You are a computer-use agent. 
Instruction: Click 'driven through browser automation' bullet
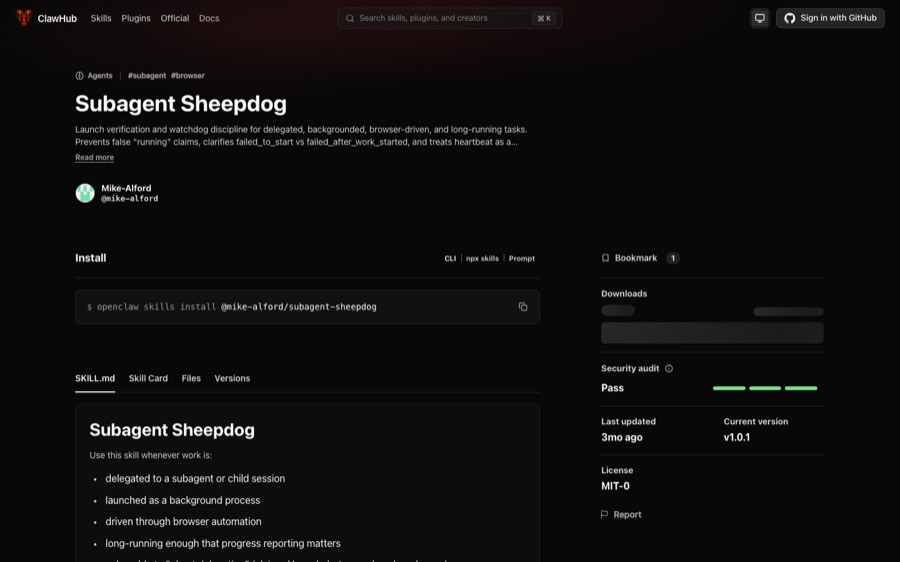click(183, 522)
